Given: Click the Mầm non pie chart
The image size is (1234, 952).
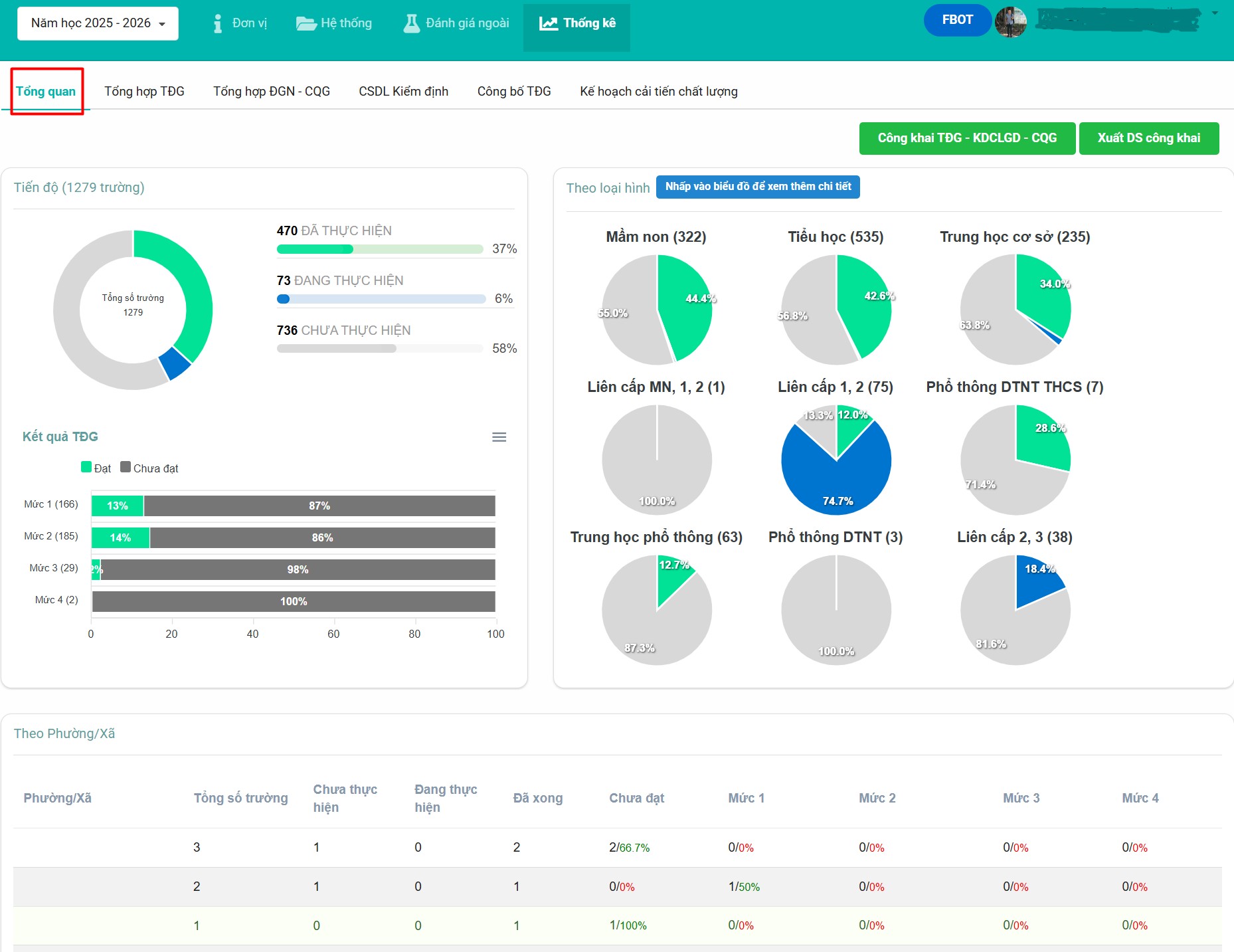Looking at the screenshot, I should click(657, 310).
